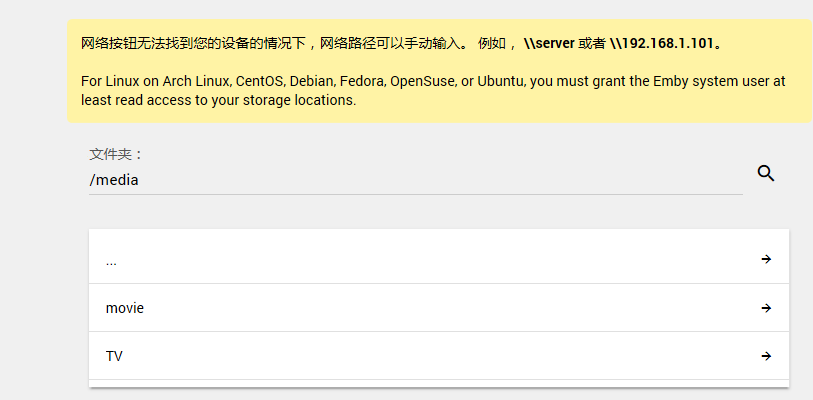Open the movie folder entry
Image resolution: width=813 pixels, height=400 pixels.
click(x=439, y=308)
